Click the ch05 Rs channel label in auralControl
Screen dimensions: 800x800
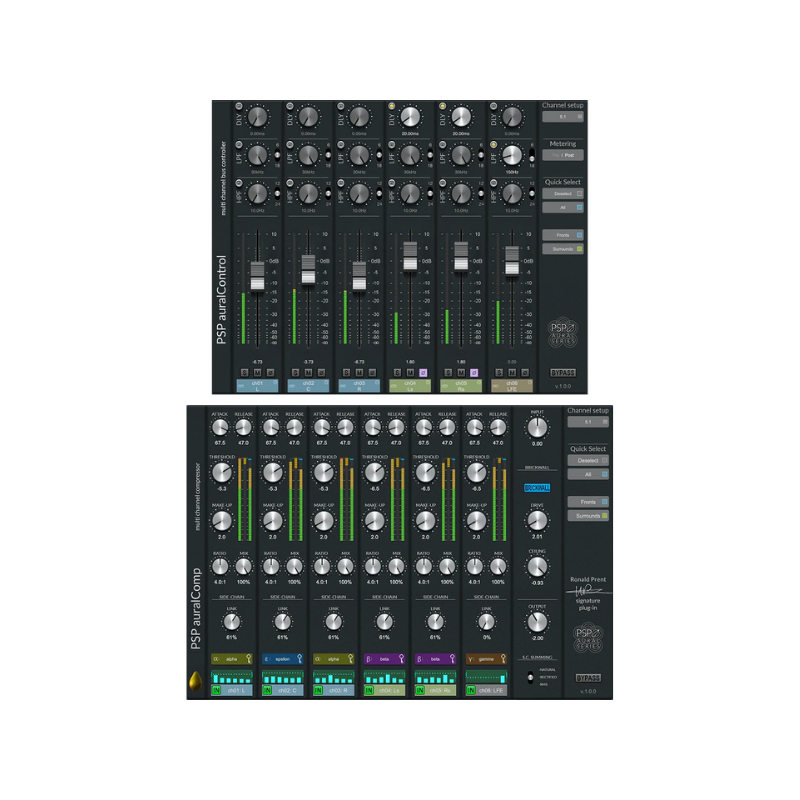[x=461, y=386]
